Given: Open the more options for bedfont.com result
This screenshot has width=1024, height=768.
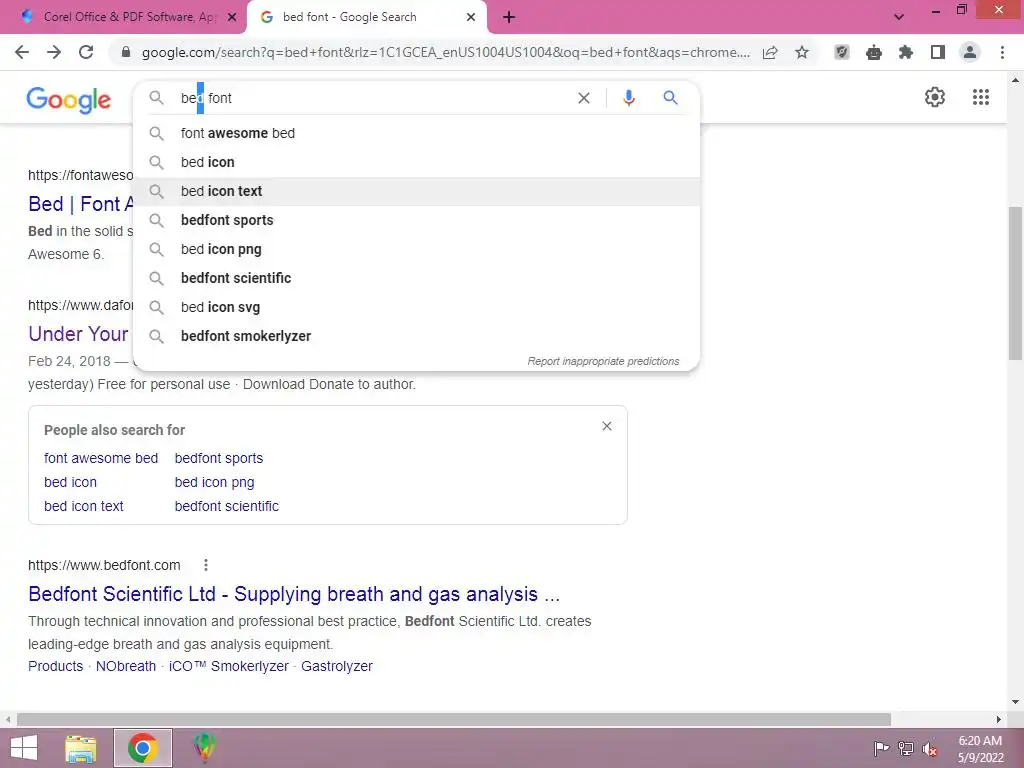Looking at the screenshot, I should 206,565.
